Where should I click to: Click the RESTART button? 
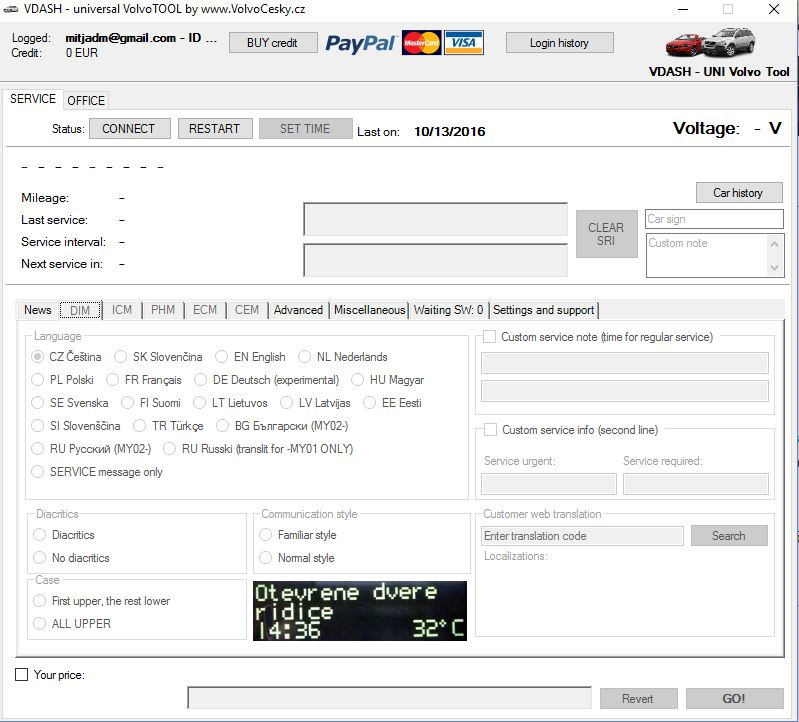(215, 128)
